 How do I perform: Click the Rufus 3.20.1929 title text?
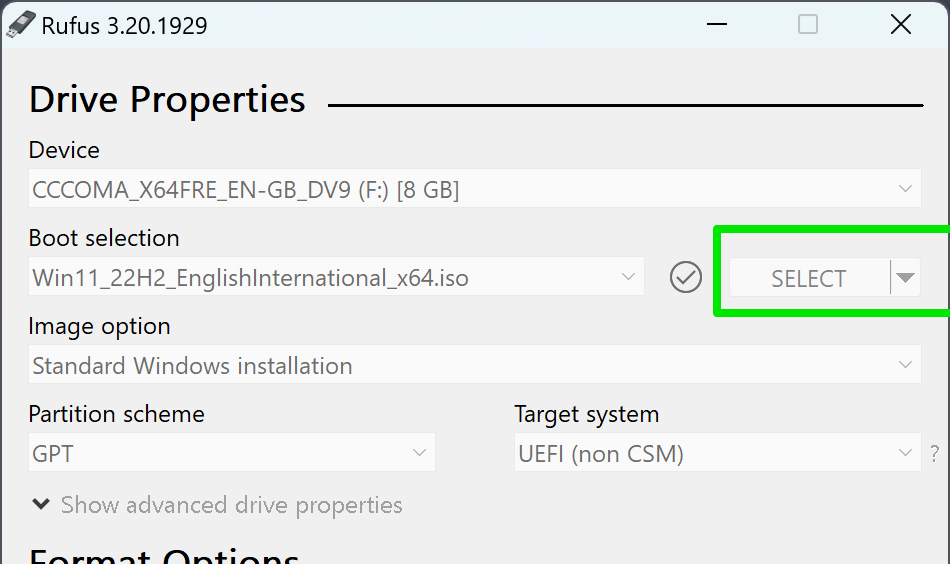point(124,26)
